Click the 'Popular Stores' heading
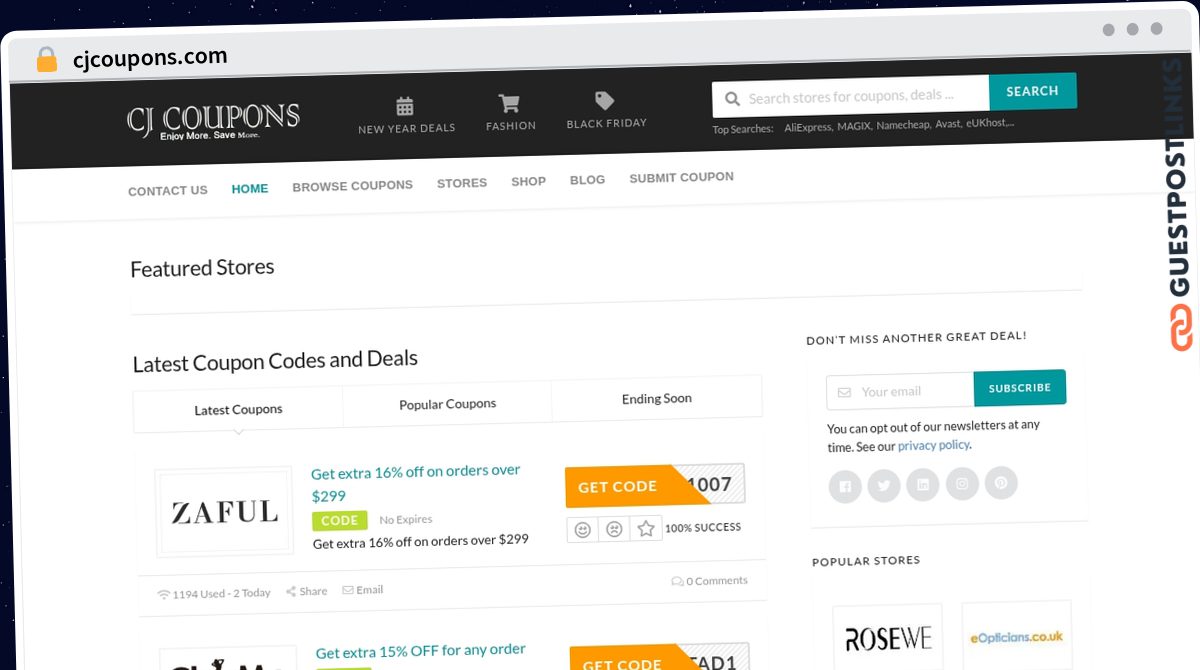The width and height of the screenshot is (1200, 670). point(866,561)
